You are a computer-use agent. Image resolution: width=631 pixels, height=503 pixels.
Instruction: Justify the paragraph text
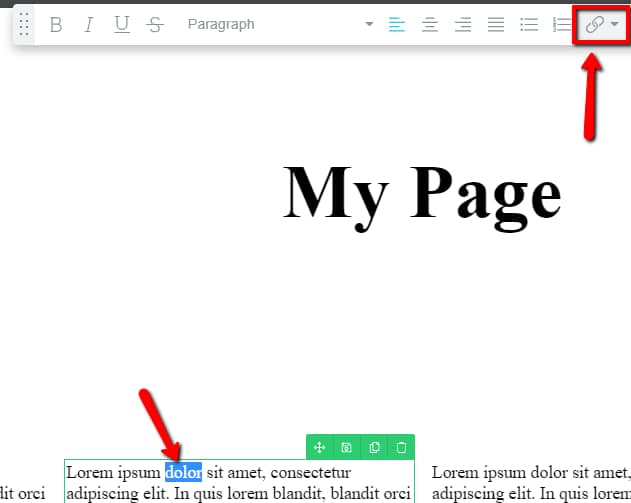coord(496,25)
